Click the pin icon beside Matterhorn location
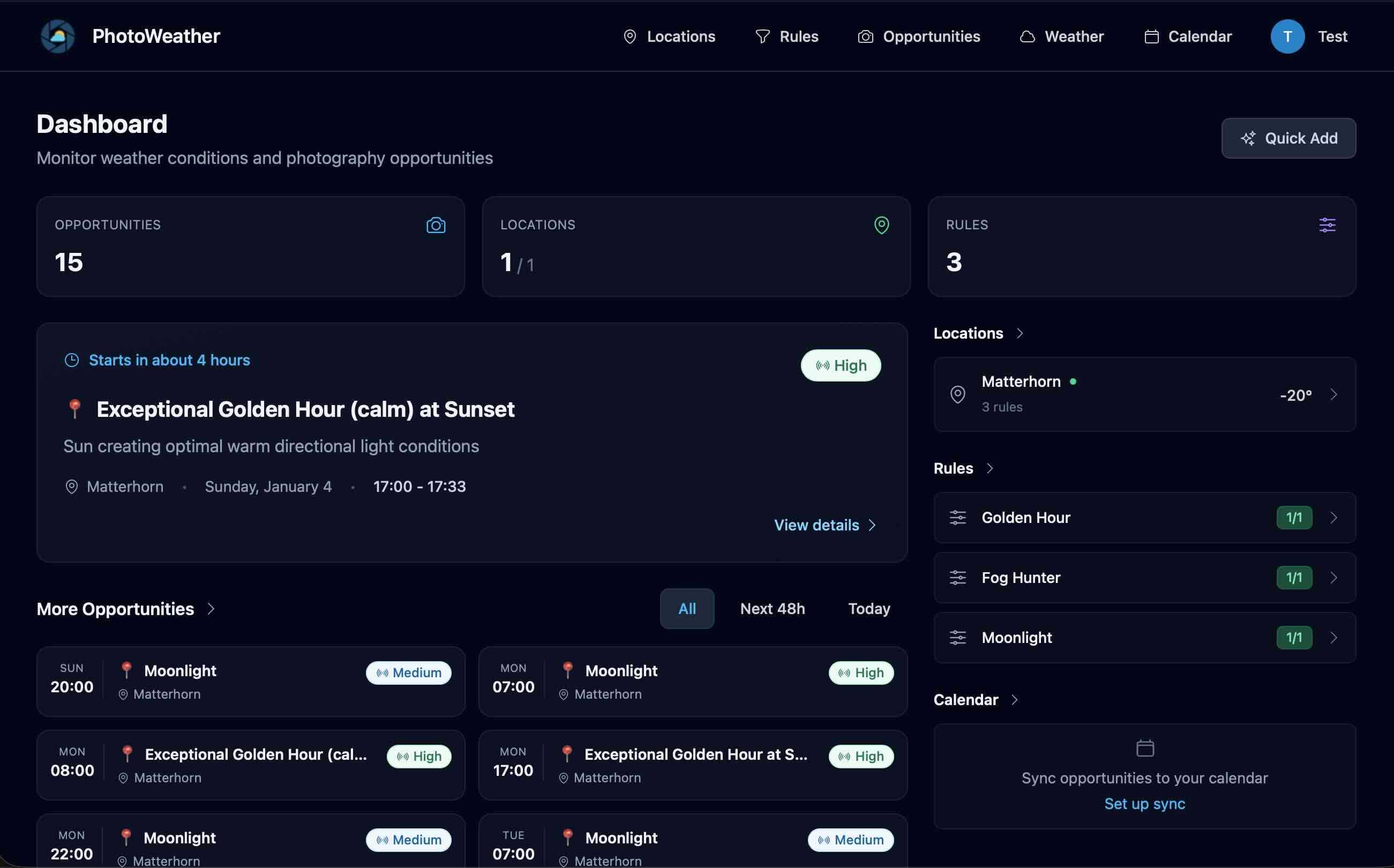 pyautogui.click(x=957, y=394)
